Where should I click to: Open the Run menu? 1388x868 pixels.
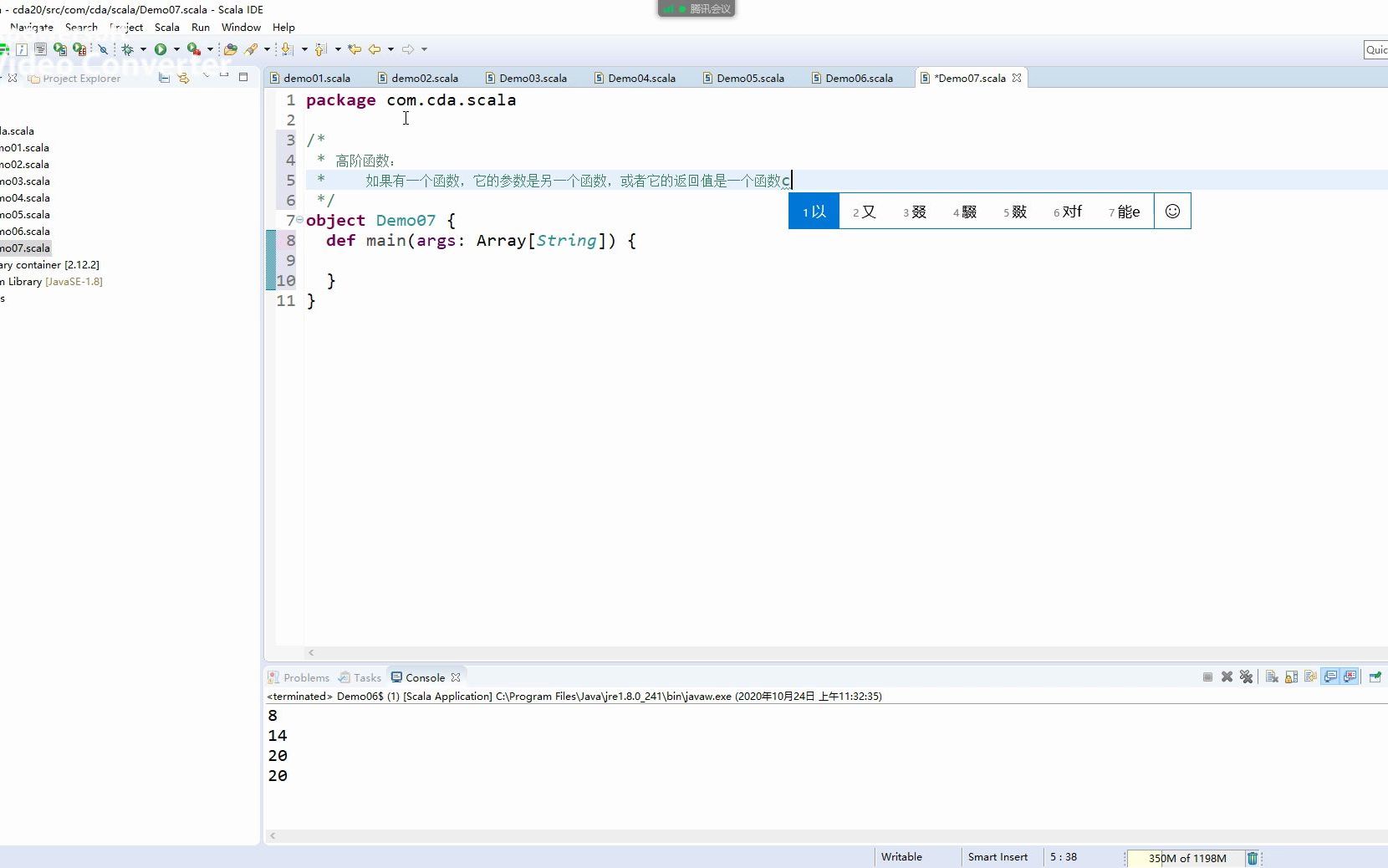click(201, 27)
